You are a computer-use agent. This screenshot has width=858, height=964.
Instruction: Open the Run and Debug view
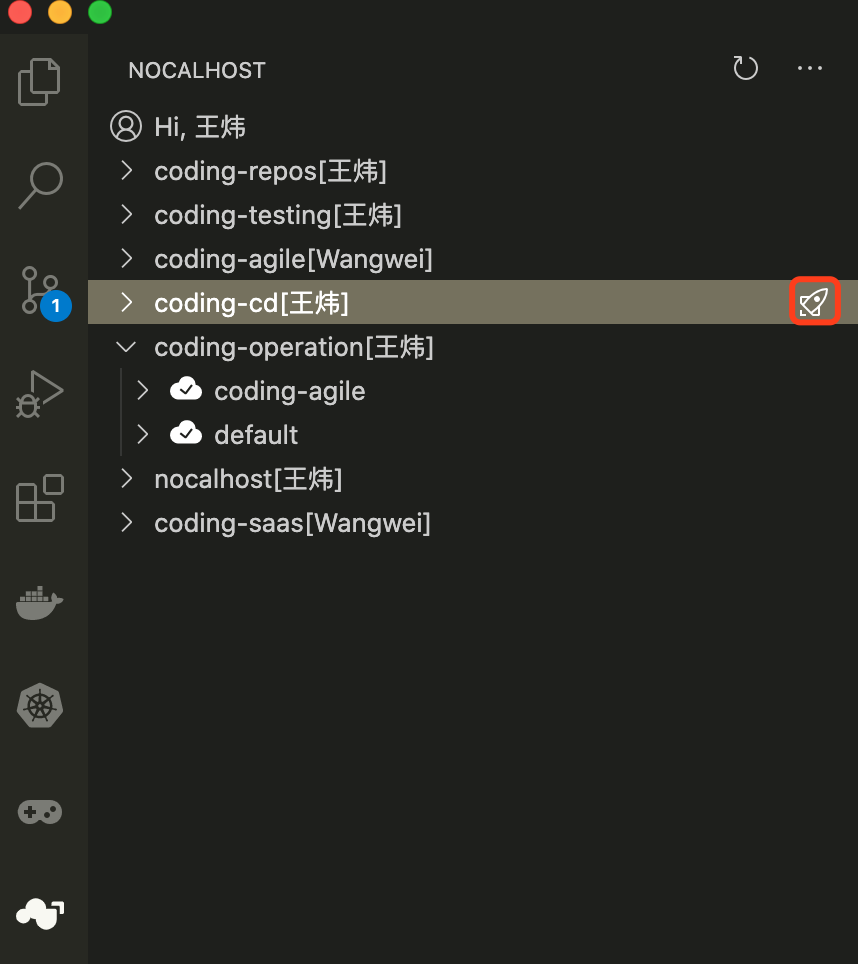pyautogui.click(x=40, y=393)
